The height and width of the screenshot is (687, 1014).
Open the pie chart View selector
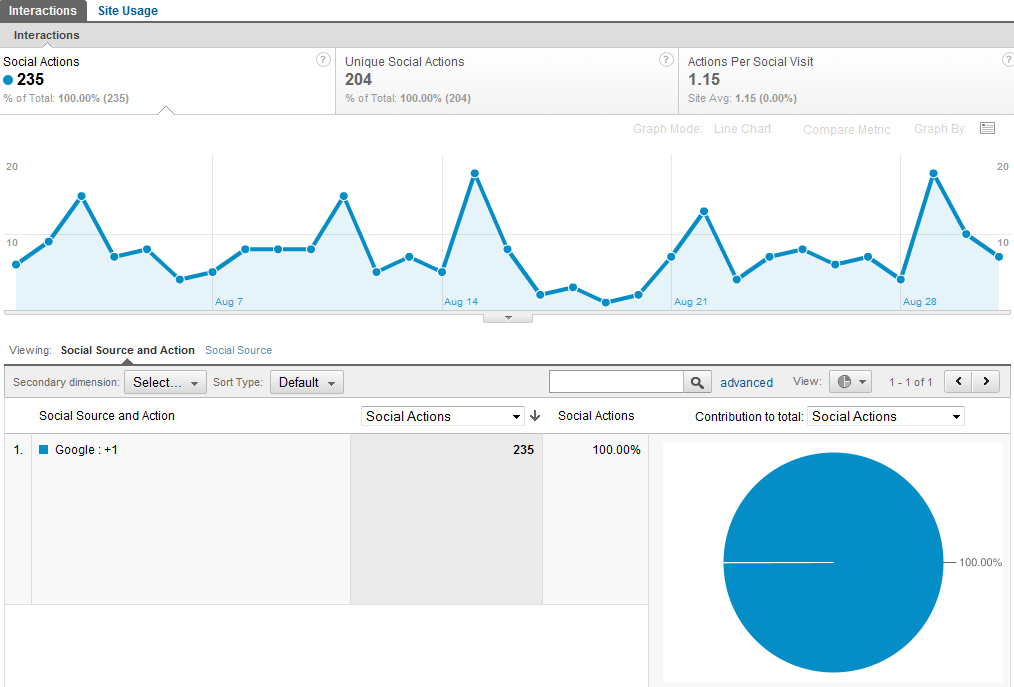[x=850, y=382]
